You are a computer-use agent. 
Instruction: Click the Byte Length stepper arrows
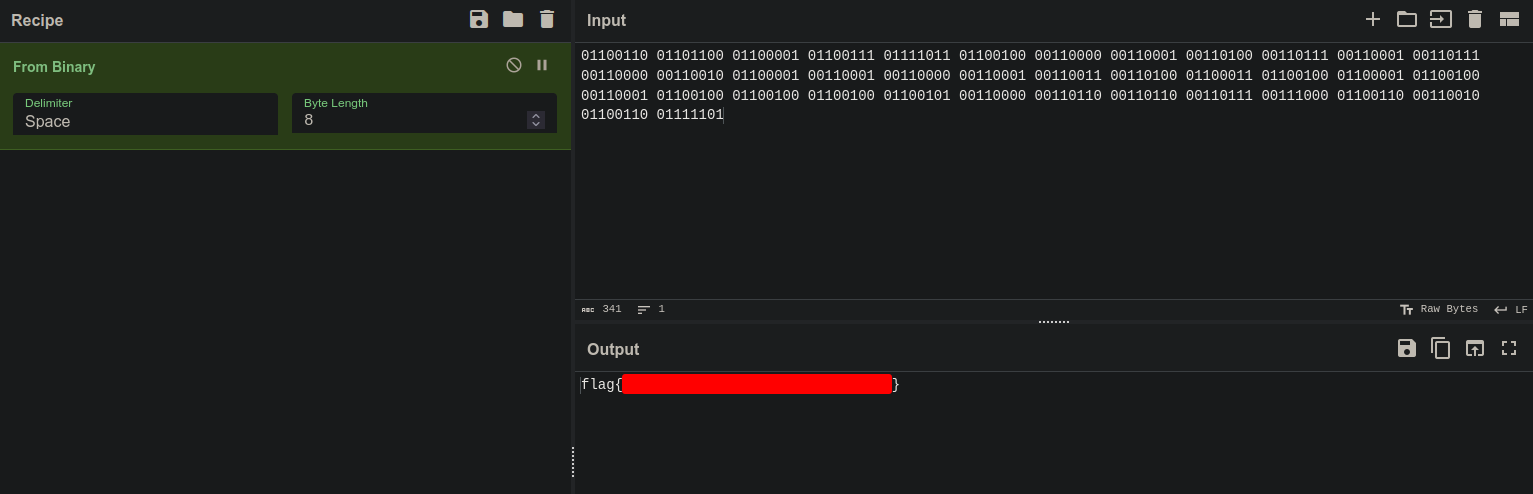coord(536,120)
